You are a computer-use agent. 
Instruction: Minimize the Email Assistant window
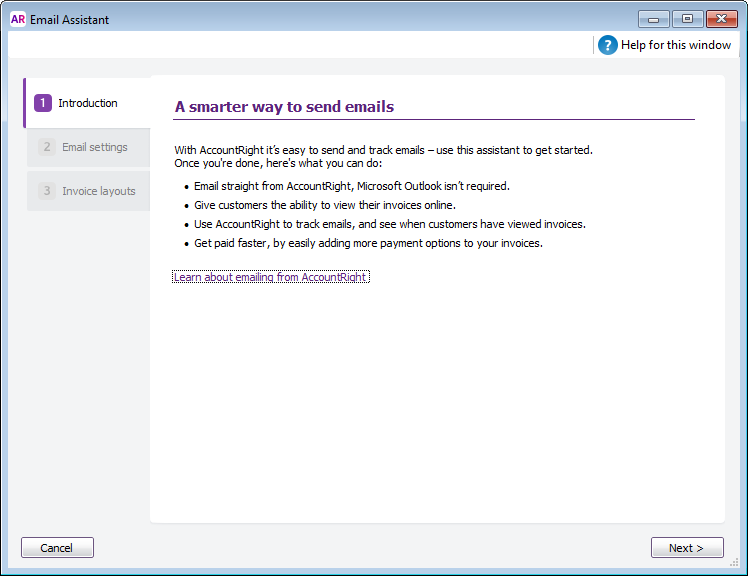point(654,19)
